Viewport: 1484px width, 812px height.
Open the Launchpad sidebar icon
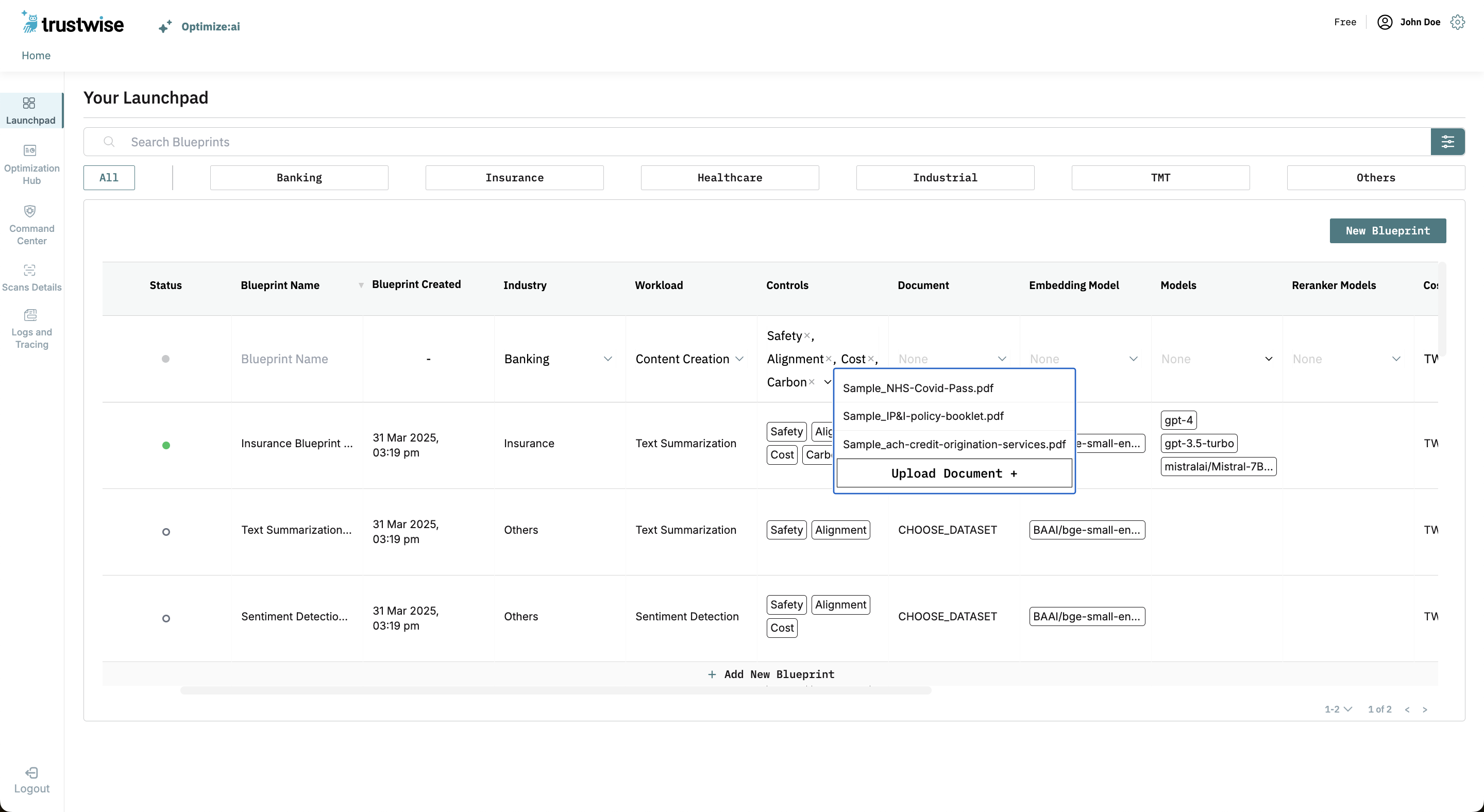coord(29,103)
